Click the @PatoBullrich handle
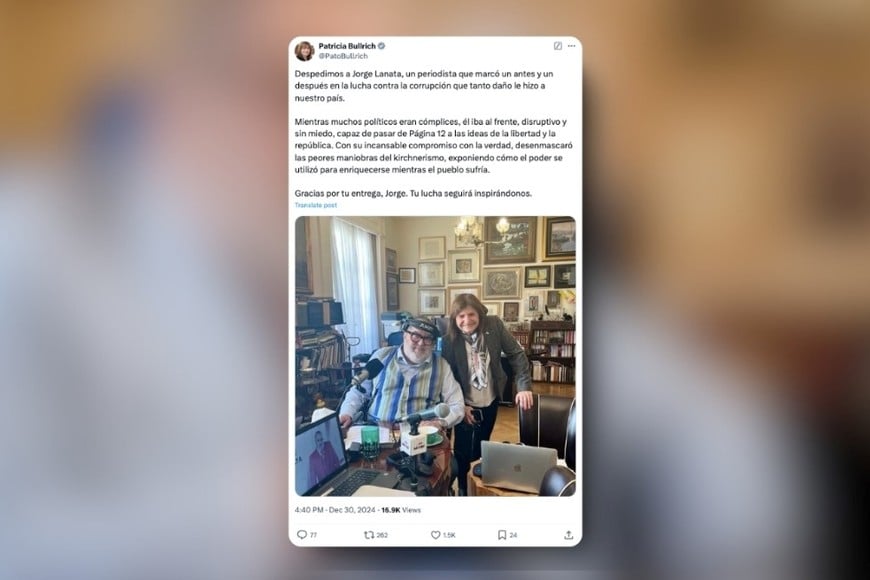Screen dimensions: 870x580 (x=343, y=56)
